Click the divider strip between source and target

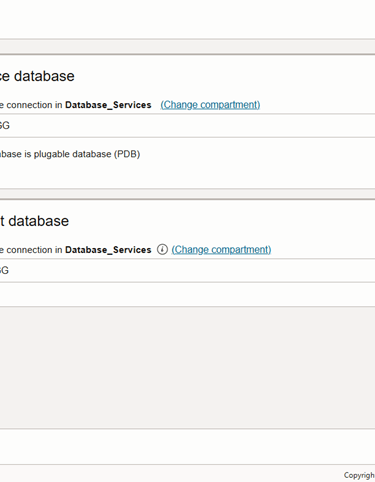point(187,194)
